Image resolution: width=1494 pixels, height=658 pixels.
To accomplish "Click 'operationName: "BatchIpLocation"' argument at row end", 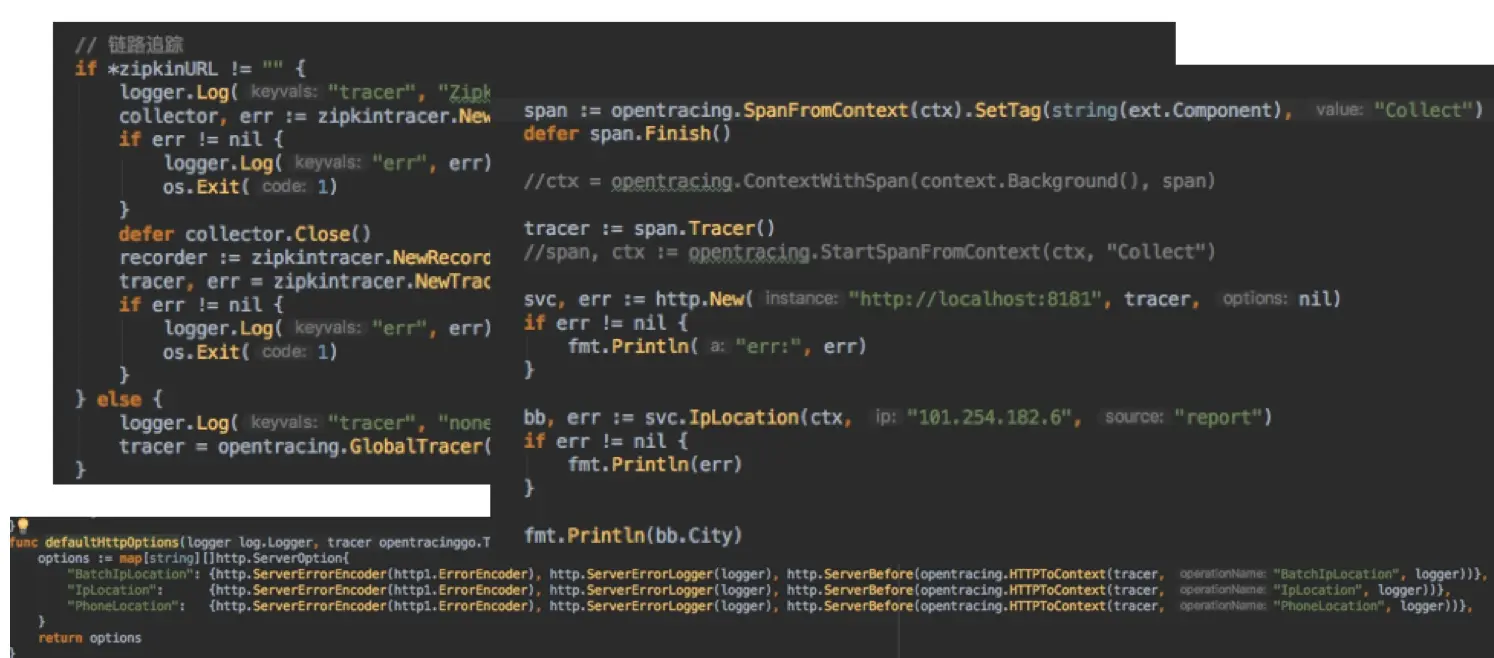I will [1287, 574].
